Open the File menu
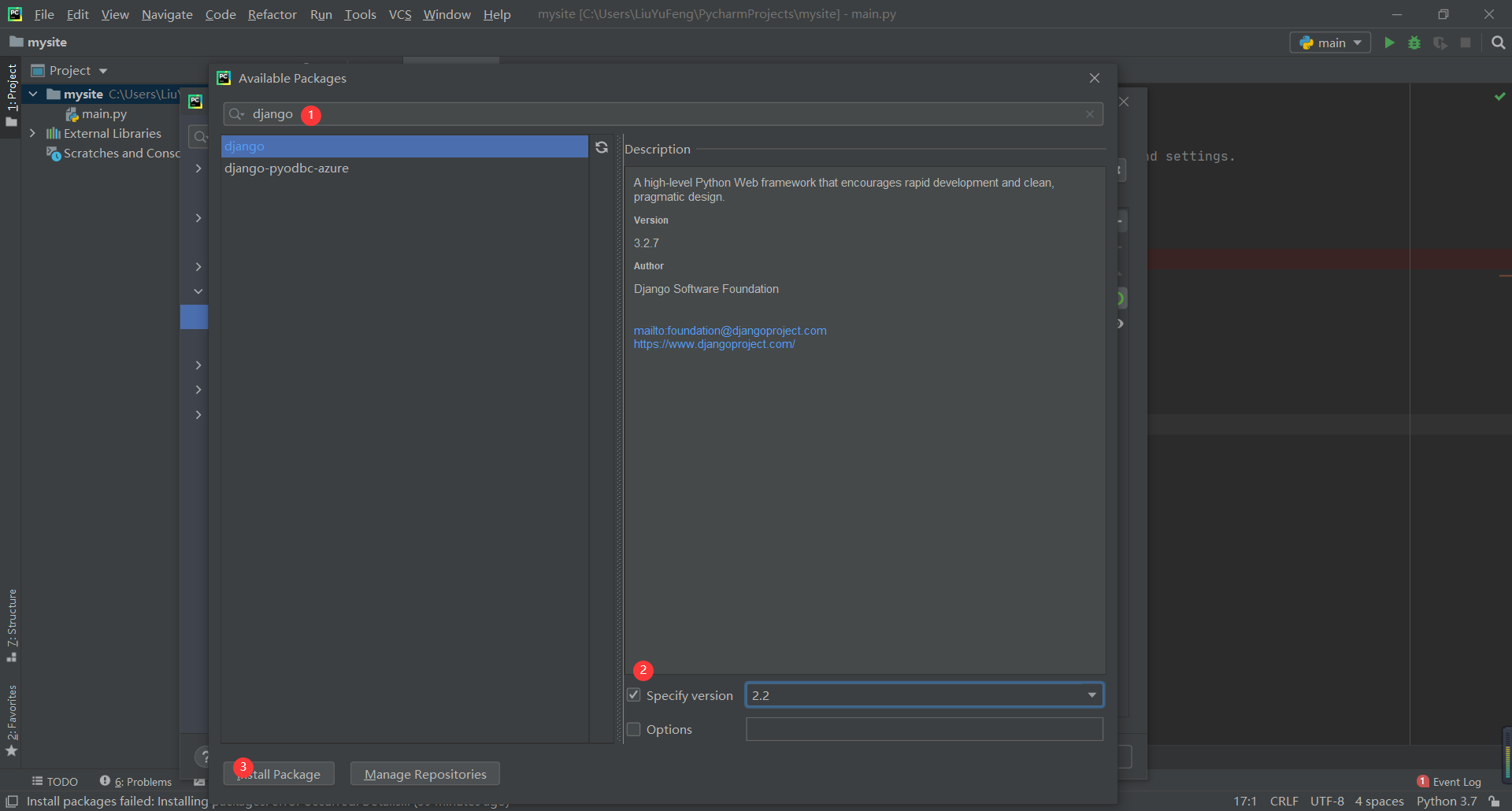Viewport: 1512px width, 811px height. click(44, 14)
